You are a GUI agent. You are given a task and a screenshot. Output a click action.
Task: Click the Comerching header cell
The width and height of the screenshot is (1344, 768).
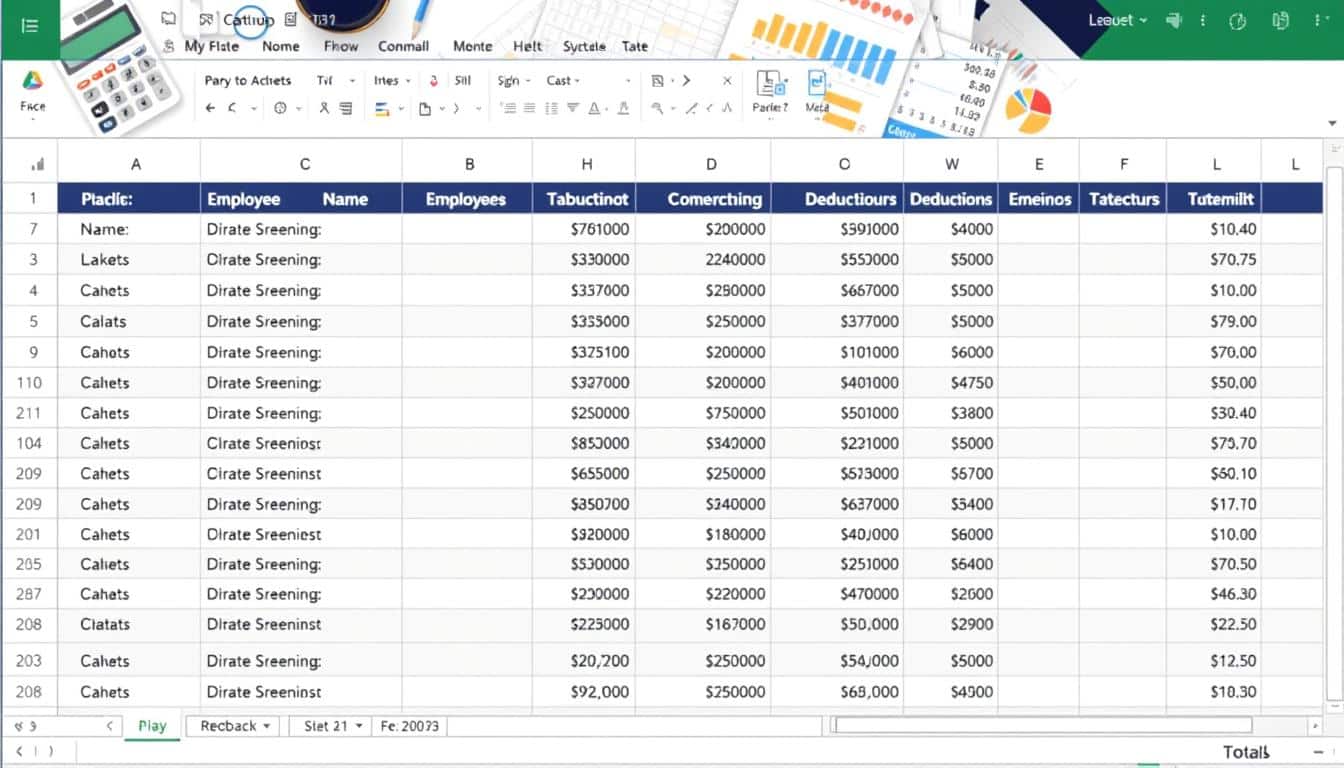click(703, 199)
